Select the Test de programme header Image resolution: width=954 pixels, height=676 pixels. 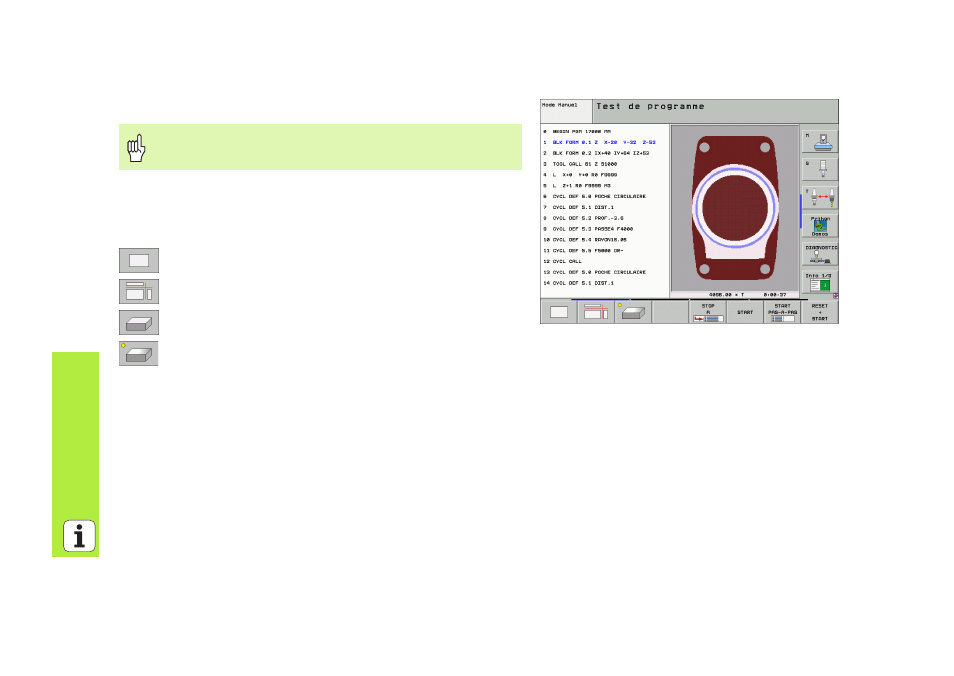click(x=650, y=106)
